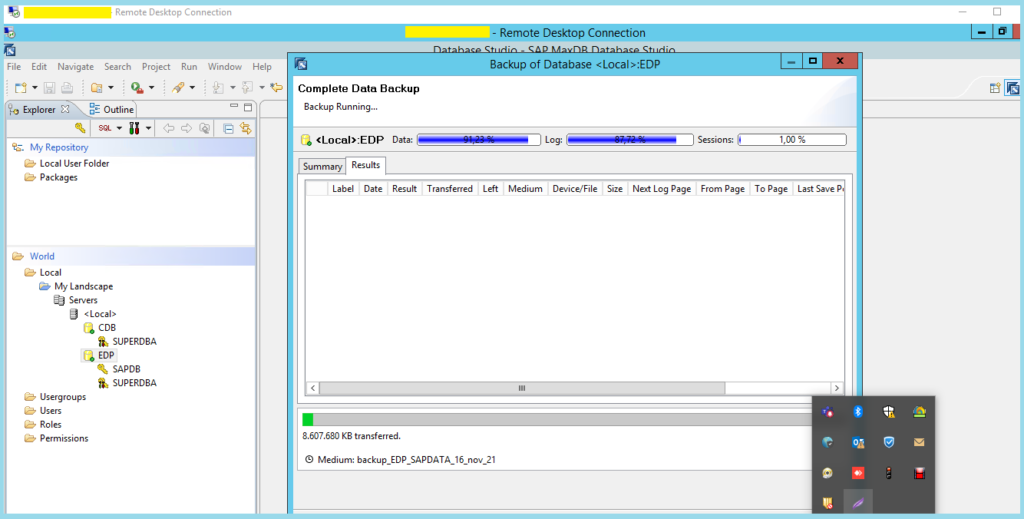Click the Sessions usage progress bar
The height and width of the screenshot is (519, 1024).
coord(792,140)
